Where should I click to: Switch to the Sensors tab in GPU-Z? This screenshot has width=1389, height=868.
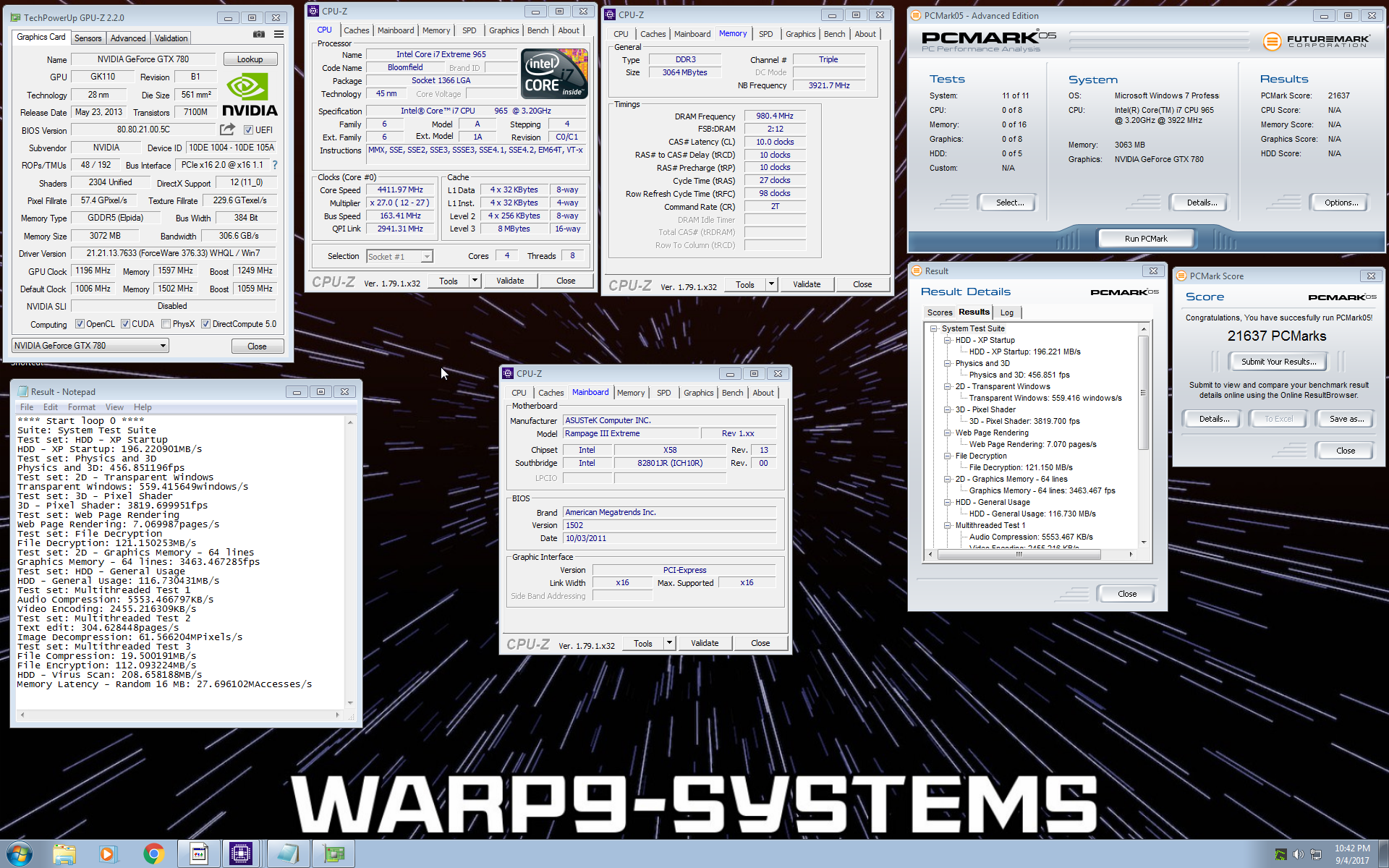[88, 38]
